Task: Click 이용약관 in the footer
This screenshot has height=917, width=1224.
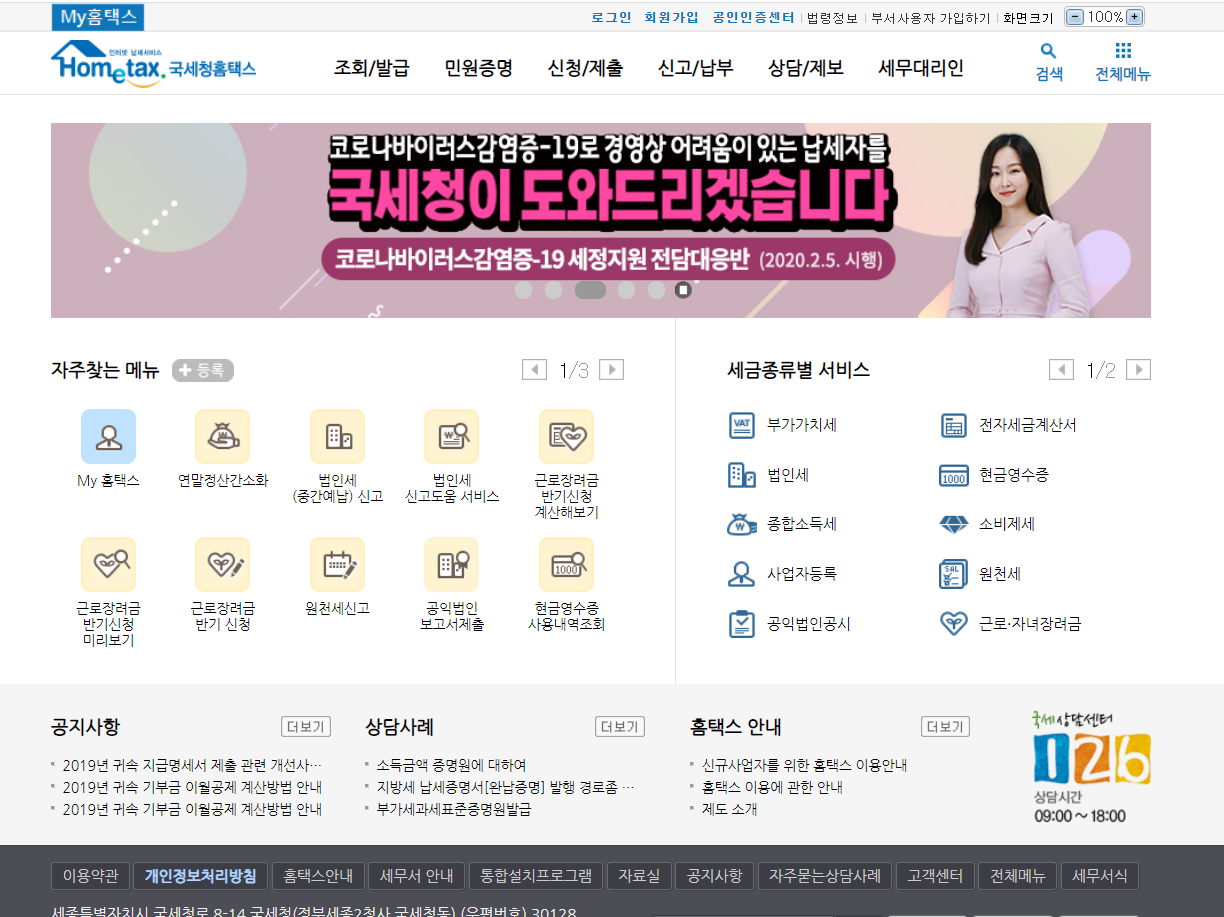Action: [90, 876]
